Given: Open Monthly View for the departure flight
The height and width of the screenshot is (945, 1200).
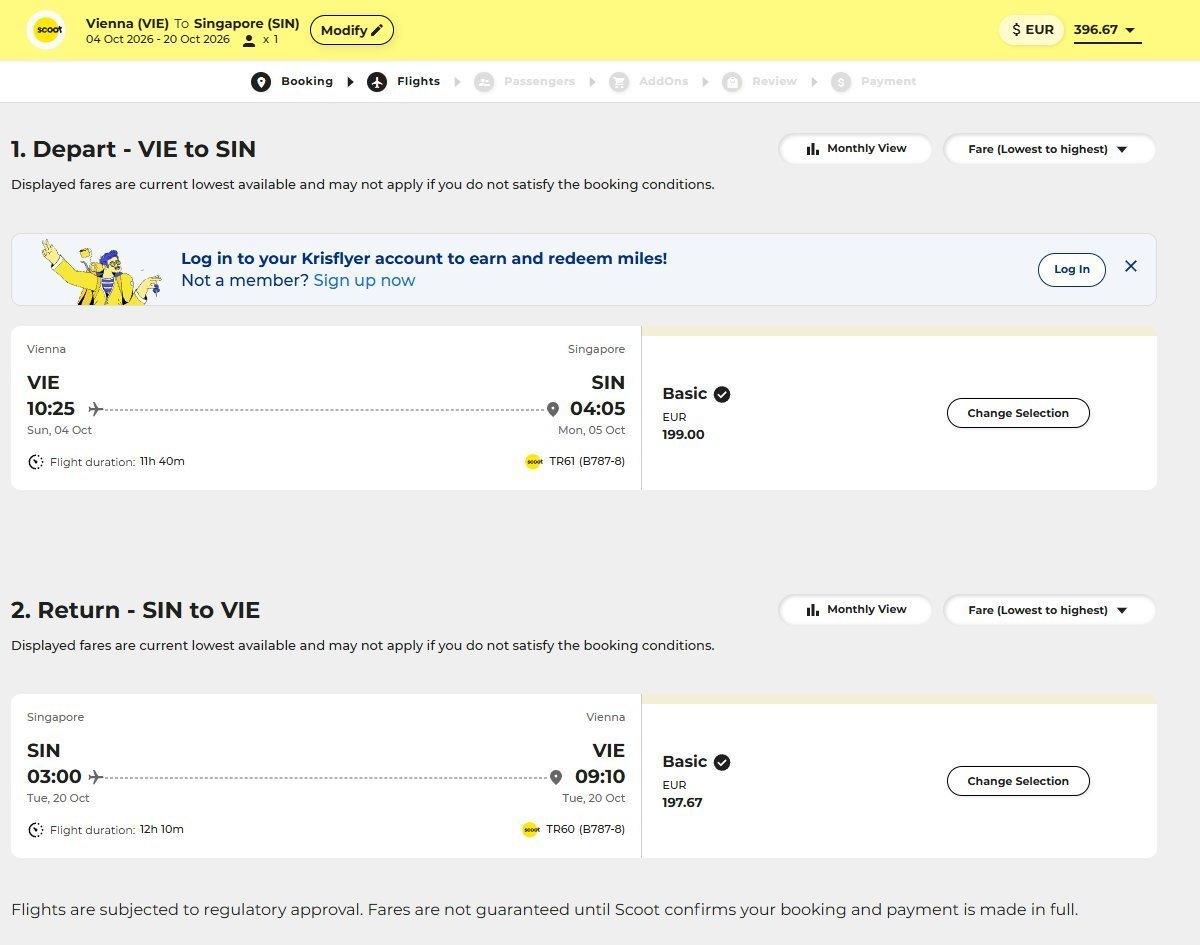Looking at the screenshot, I should coord(855,149).
